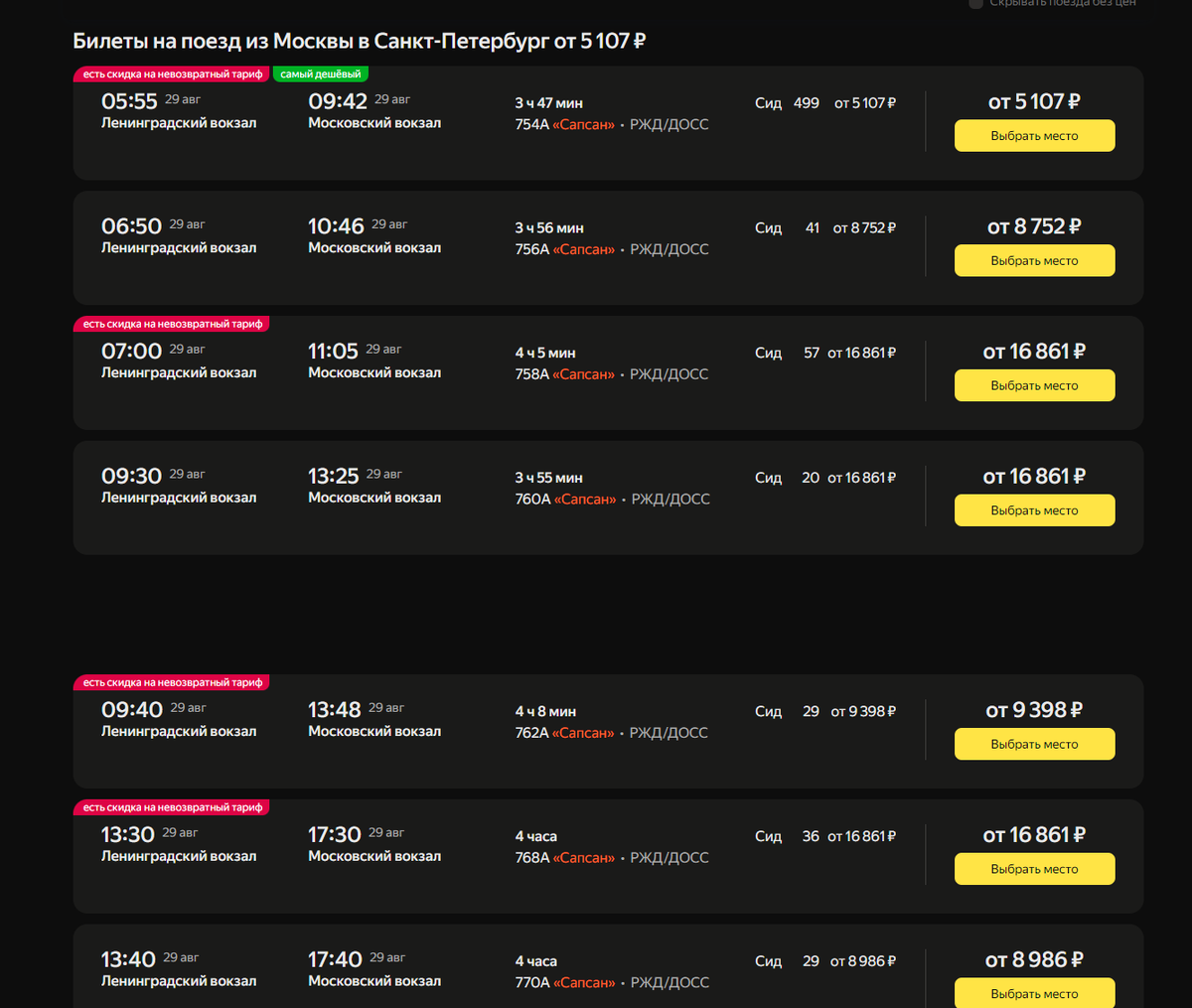Click the 06:50 departure time
Image resolution: width=1192 pixels, height=1008 pixels.
click(x=131, y=227)
